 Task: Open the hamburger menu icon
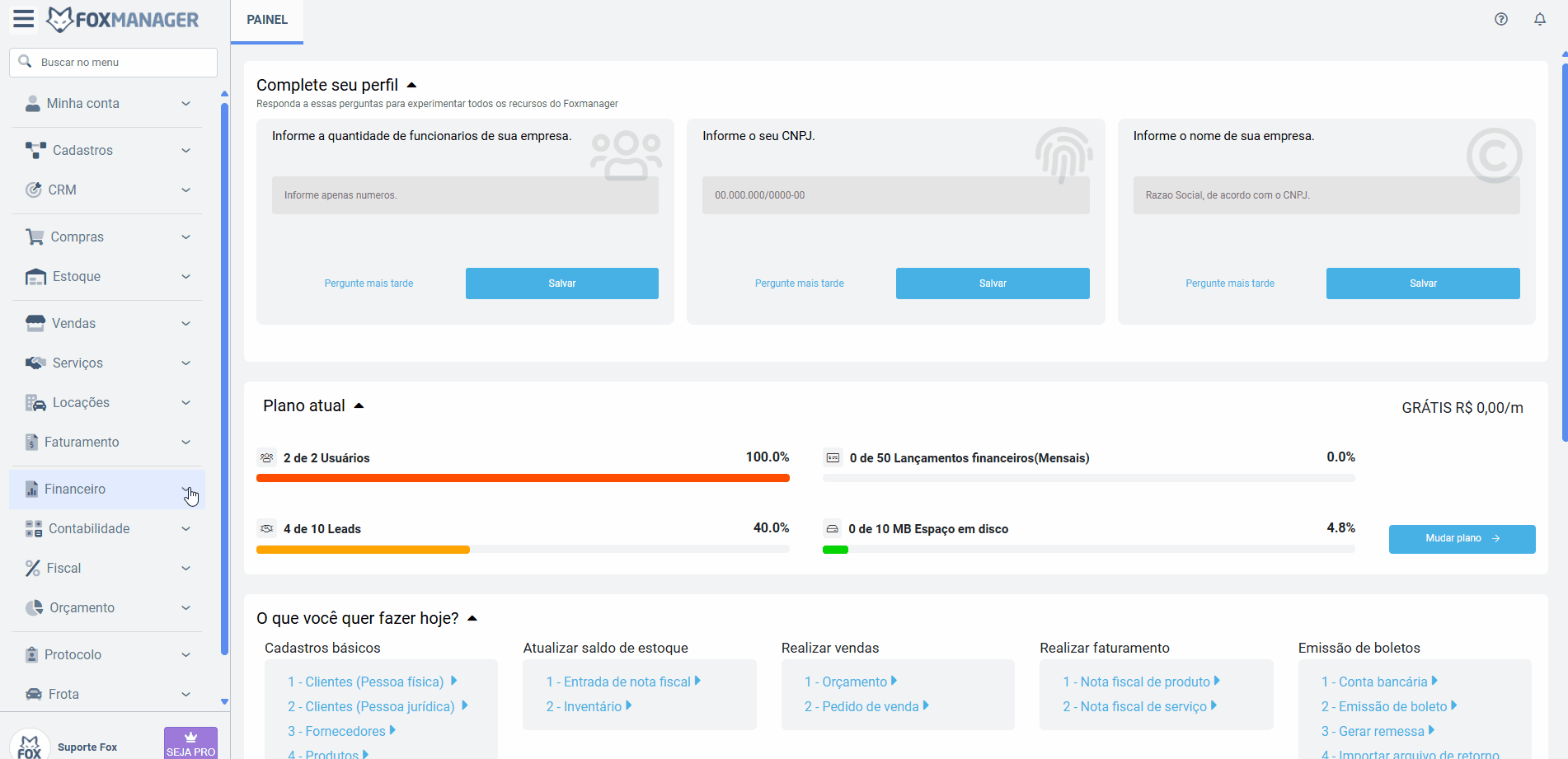tap(24, 19)
